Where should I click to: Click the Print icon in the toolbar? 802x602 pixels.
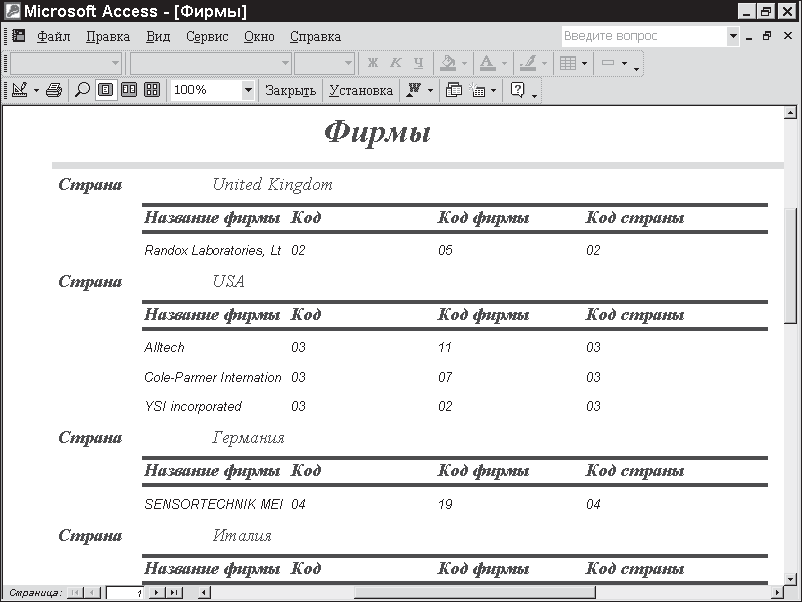coord(54,90)
